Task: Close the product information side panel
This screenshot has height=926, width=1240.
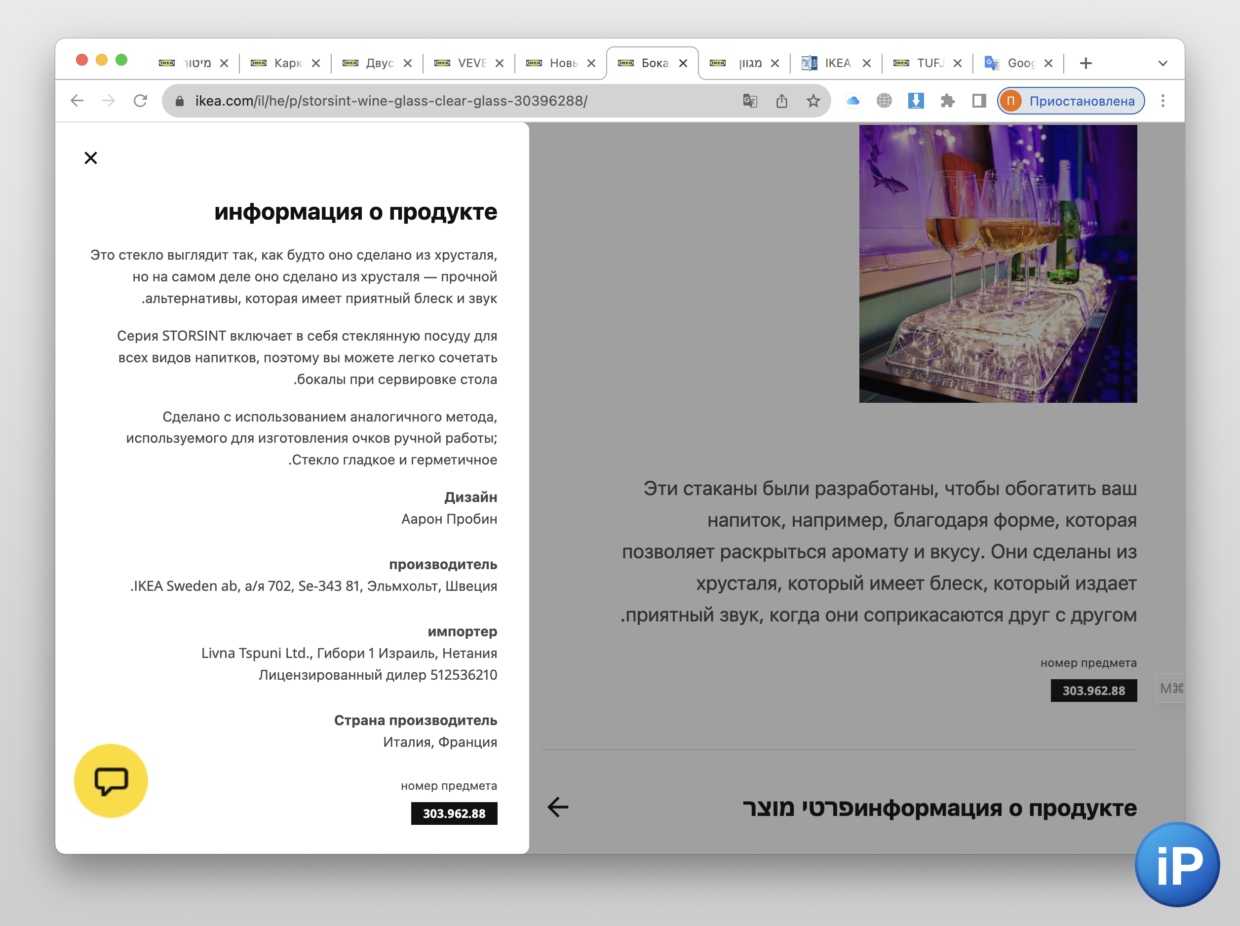Action: click(91, 158)
